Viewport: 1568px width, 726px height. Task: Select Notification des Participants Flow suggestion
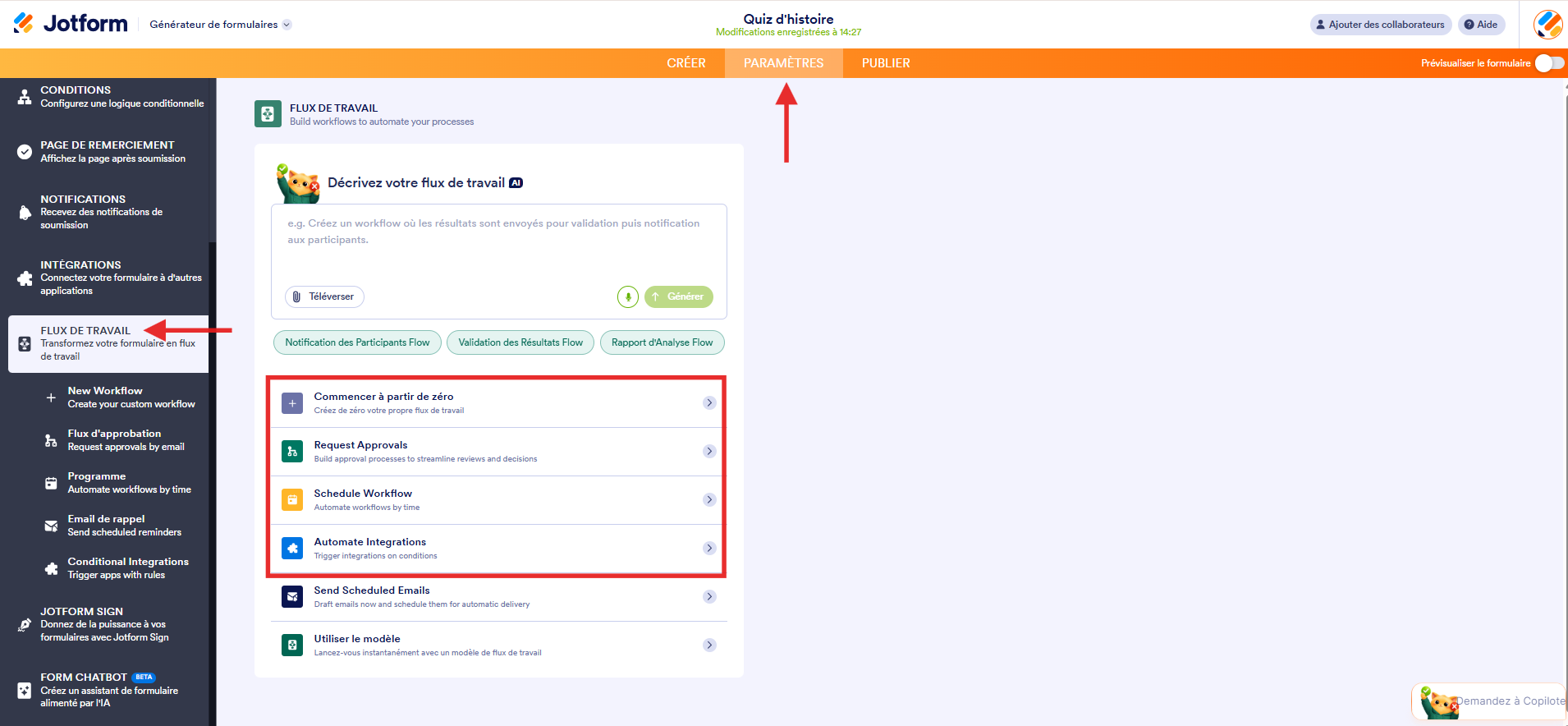tap(357, 342)
